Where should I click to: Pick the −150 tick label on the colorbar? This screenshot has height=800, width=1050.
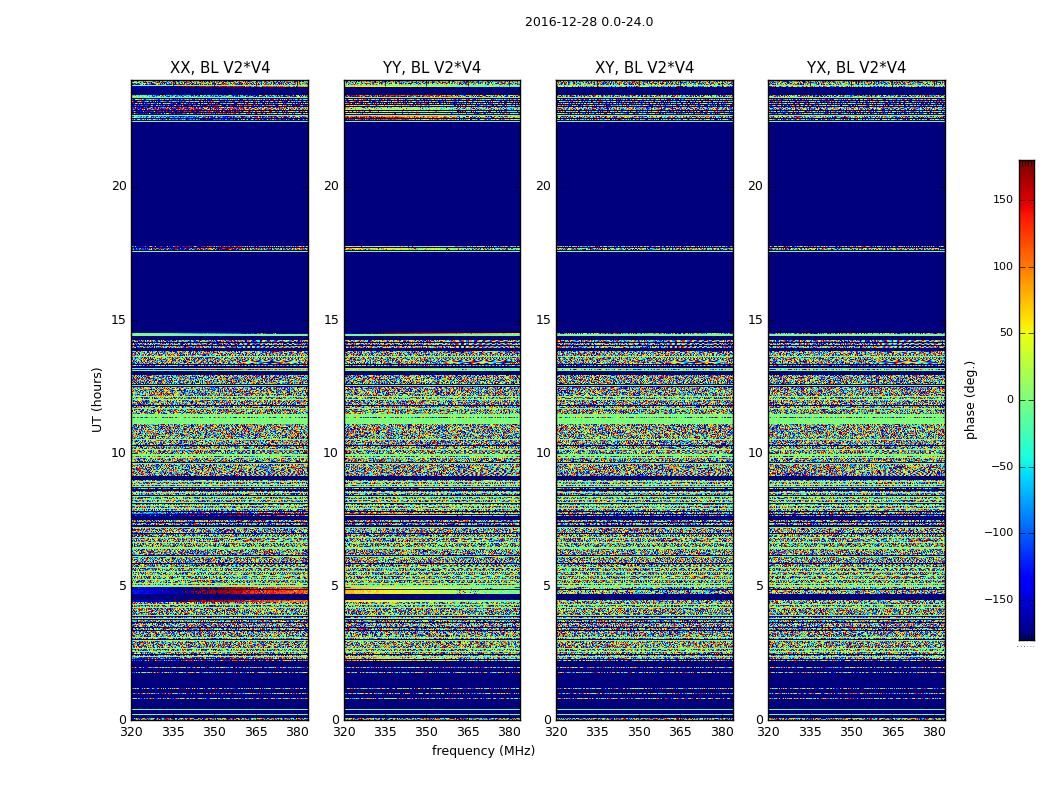(x=998, y=600)
